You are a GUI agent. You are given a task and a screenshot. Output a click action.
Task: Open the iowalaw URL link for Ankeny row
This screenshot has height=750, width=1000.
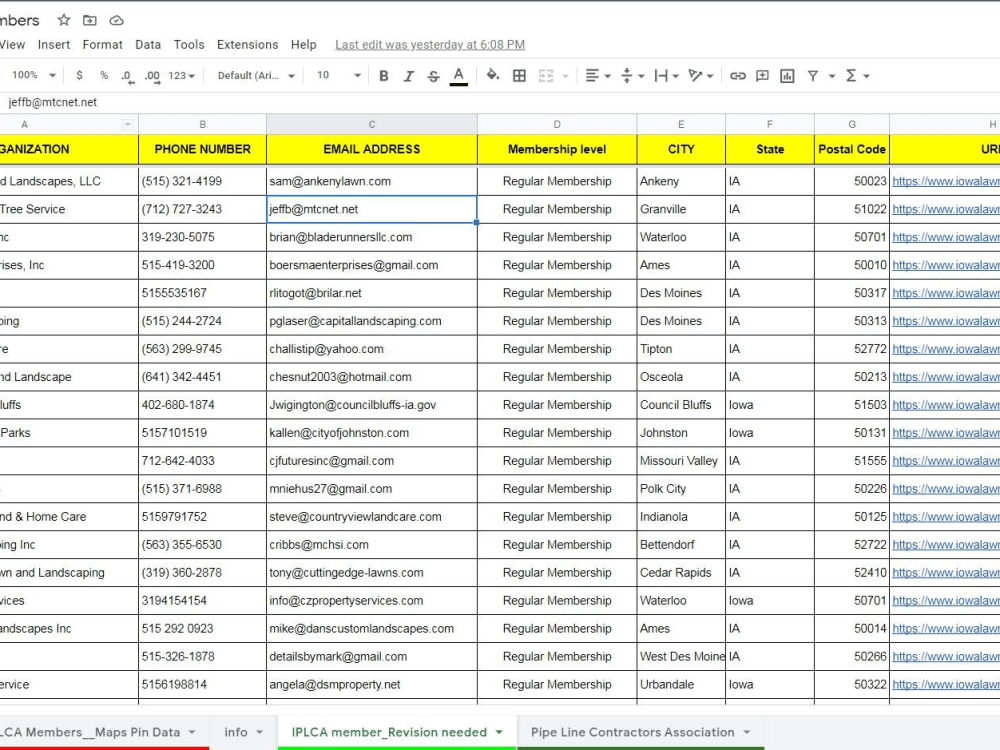point(945,181)
